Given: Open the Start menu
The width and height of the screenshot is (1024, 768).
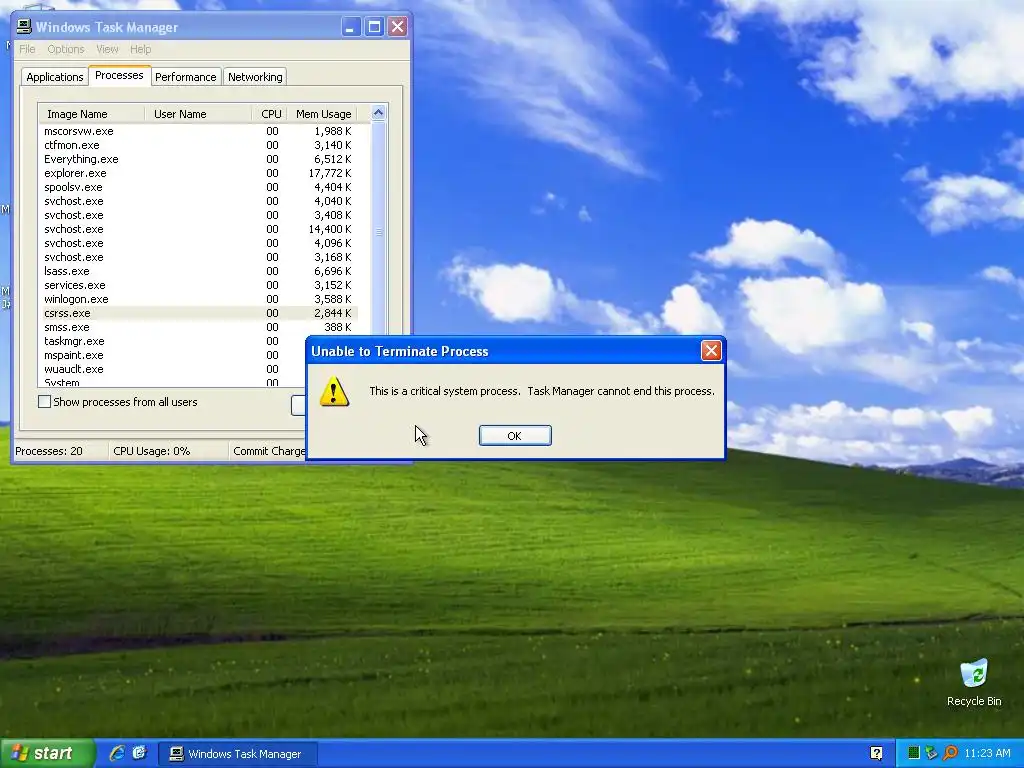Looking at the screenshot, I should [x=47, y=753].
